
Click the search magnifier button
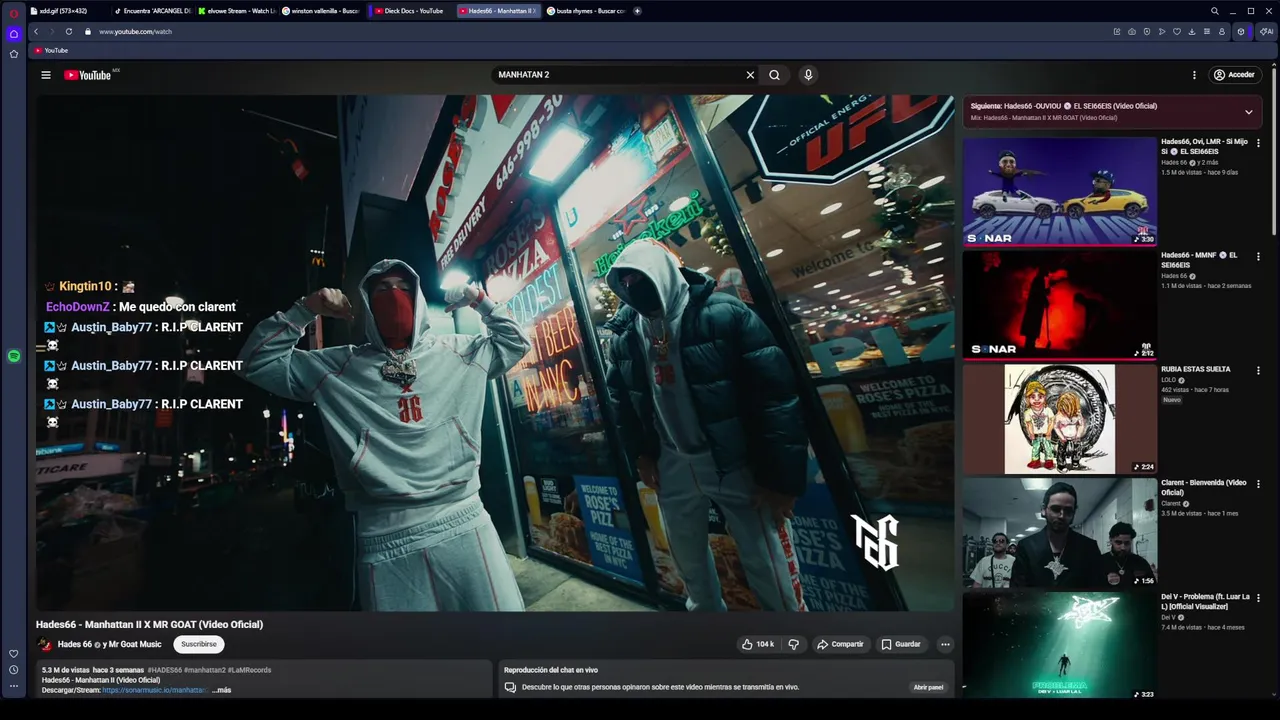tap(774, 75)
